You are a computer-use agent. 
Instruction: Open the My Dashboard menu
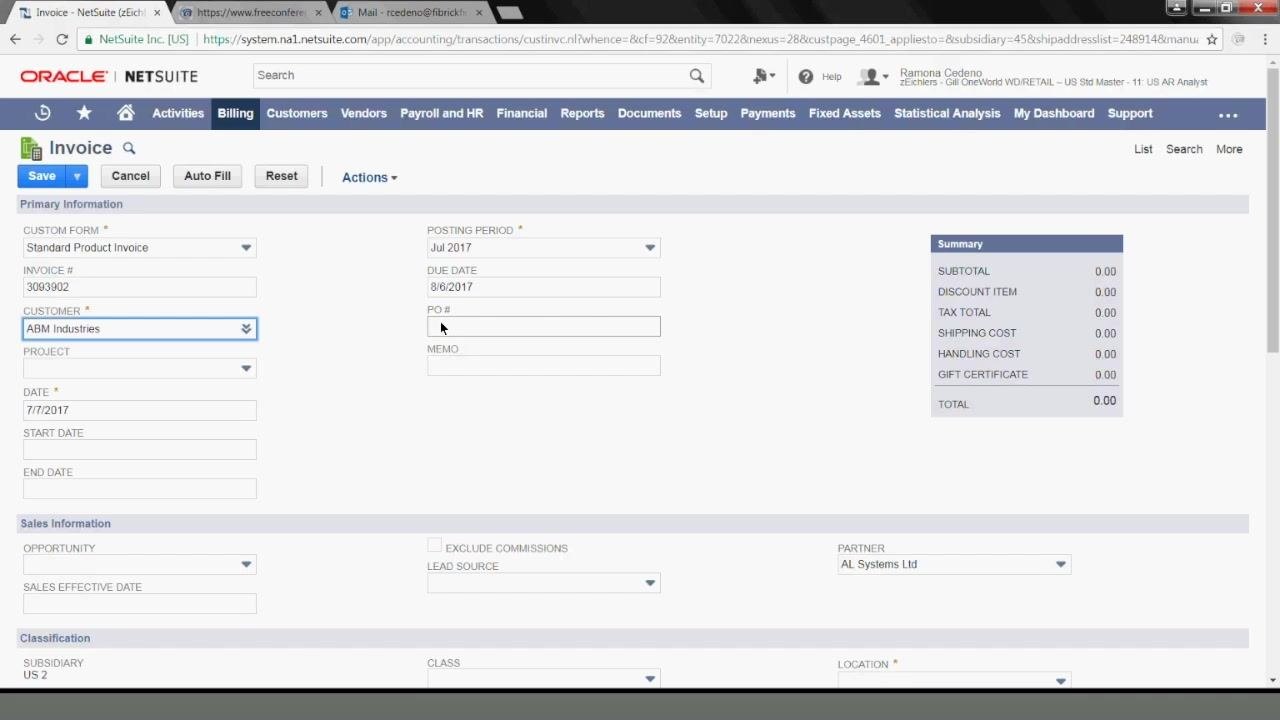click(x=1054, y=113)
